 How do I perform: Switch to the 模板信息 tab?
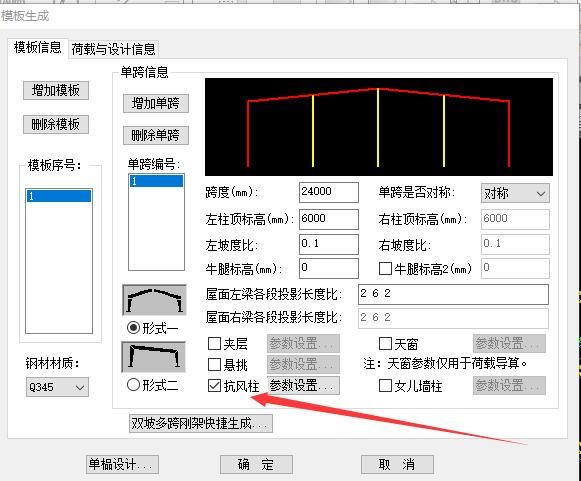pos(37,48)
